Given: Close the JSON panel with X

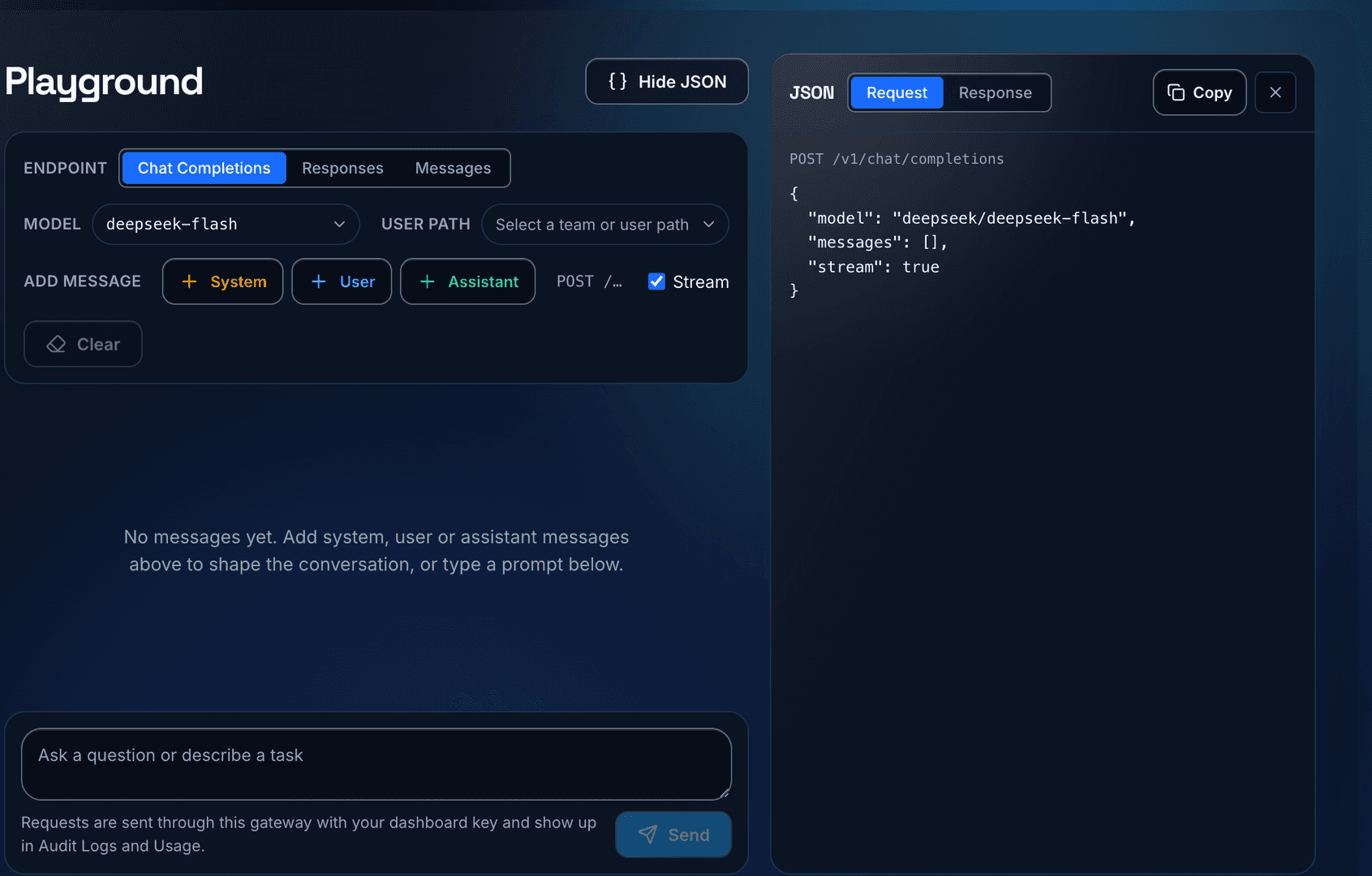Looking at the screenshot, I should pyautogui.click(x=1275, y=92).
